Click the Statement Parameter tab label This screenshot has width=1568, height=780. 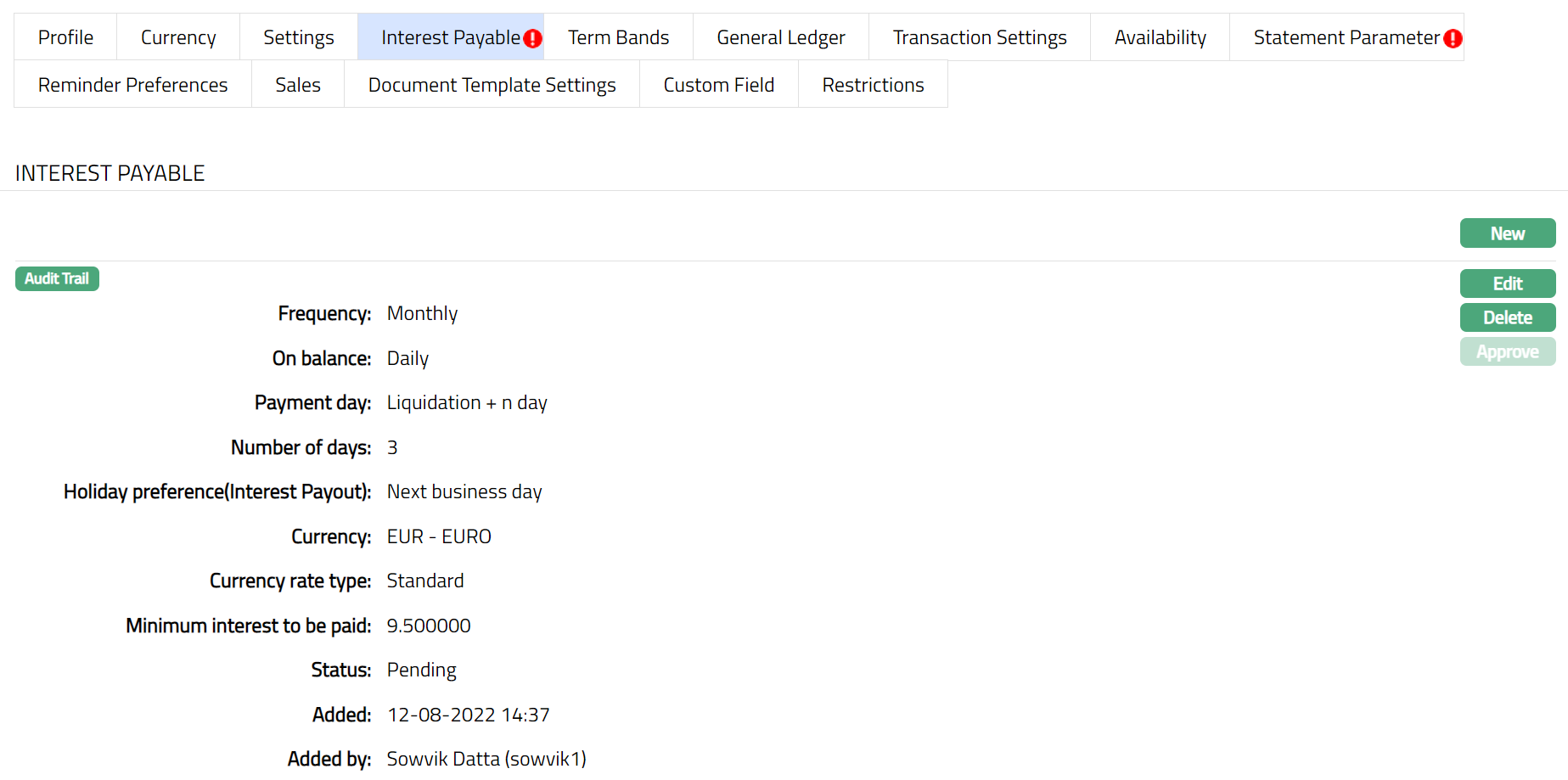(1346, 37)
